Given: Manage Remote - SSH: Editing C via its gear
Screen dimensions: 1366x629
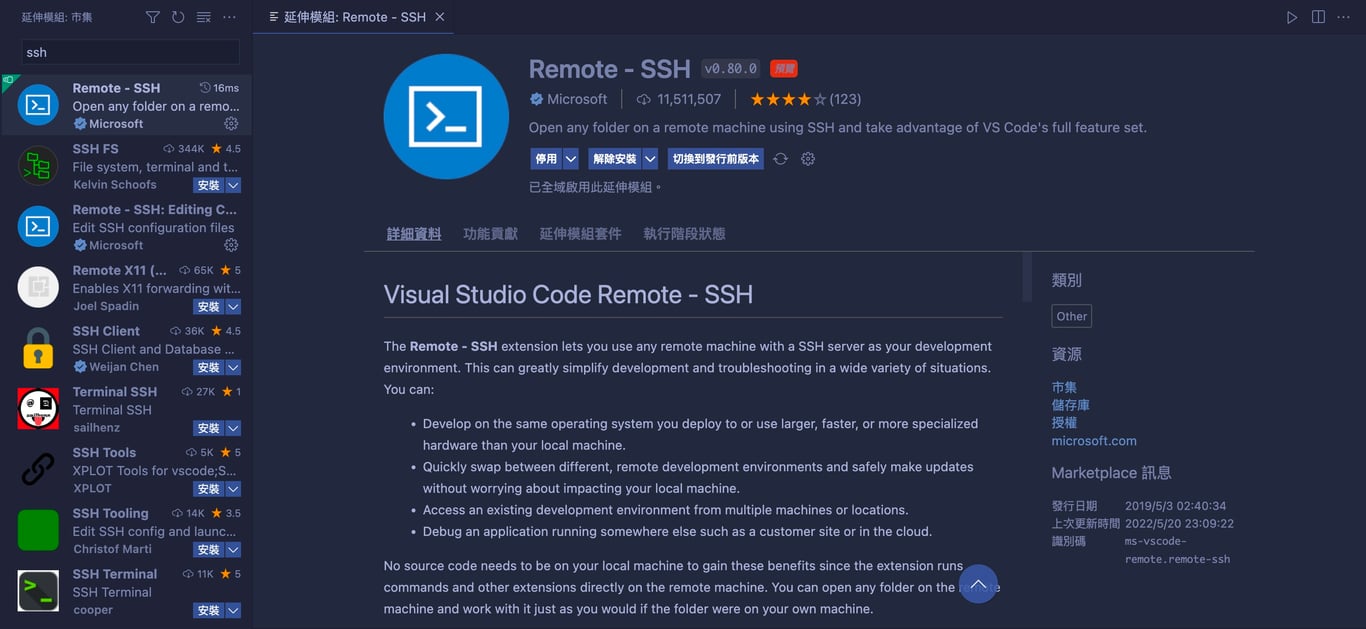Looking at the screenshot, I should point(231,244).
